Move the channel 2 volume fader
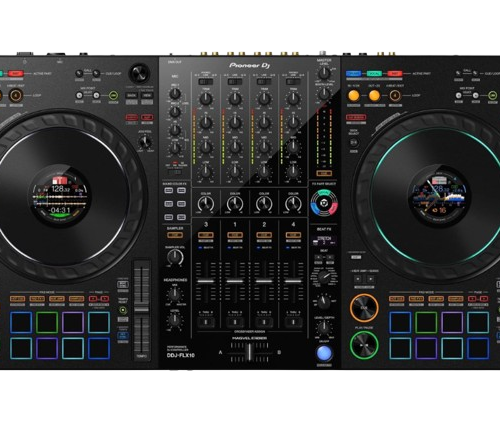 264,281
